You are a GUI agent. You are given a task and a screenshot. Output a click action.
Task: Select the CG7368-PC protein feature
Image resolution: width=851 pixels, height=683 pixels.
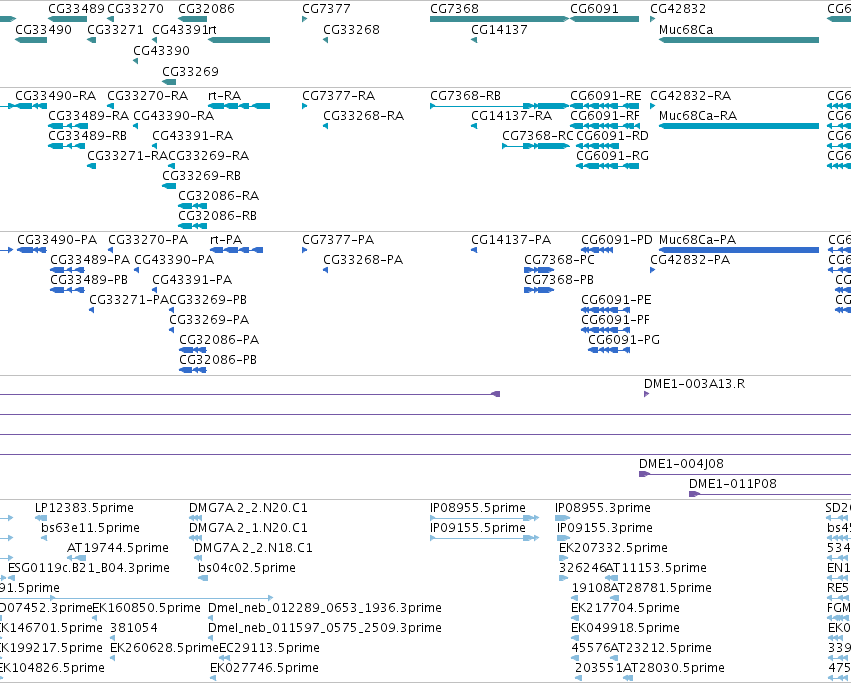[539, 270]
